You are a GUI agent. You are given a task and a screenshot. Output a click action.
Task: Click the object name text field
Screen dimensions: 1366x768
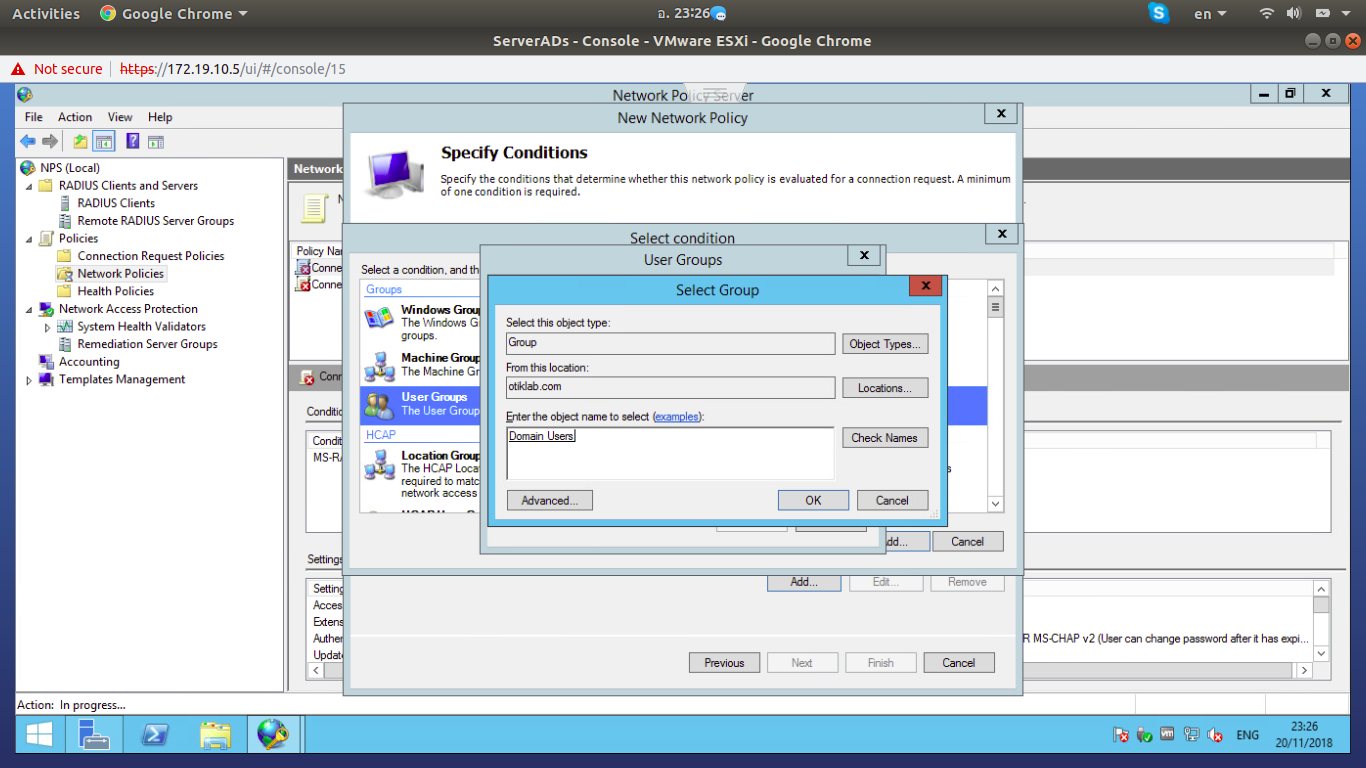tap(670, 454)
